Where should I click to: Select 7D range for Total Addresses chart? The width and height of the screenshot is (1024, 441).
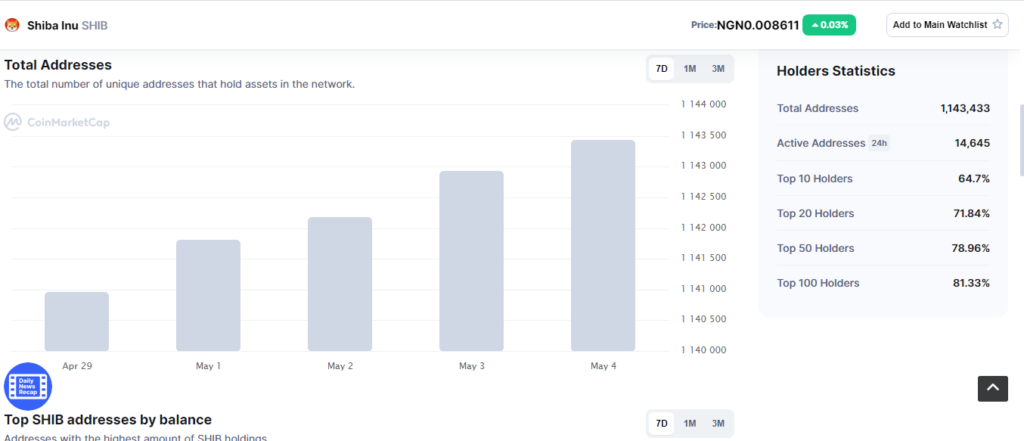[x=662, y=69]
